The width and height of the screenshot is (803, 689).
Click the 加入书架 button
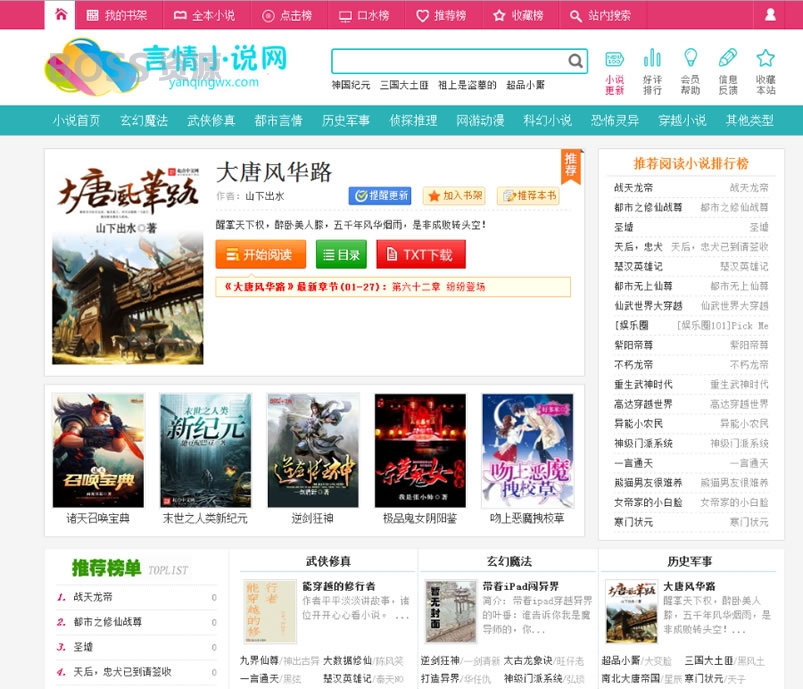[x=454, y=196]
